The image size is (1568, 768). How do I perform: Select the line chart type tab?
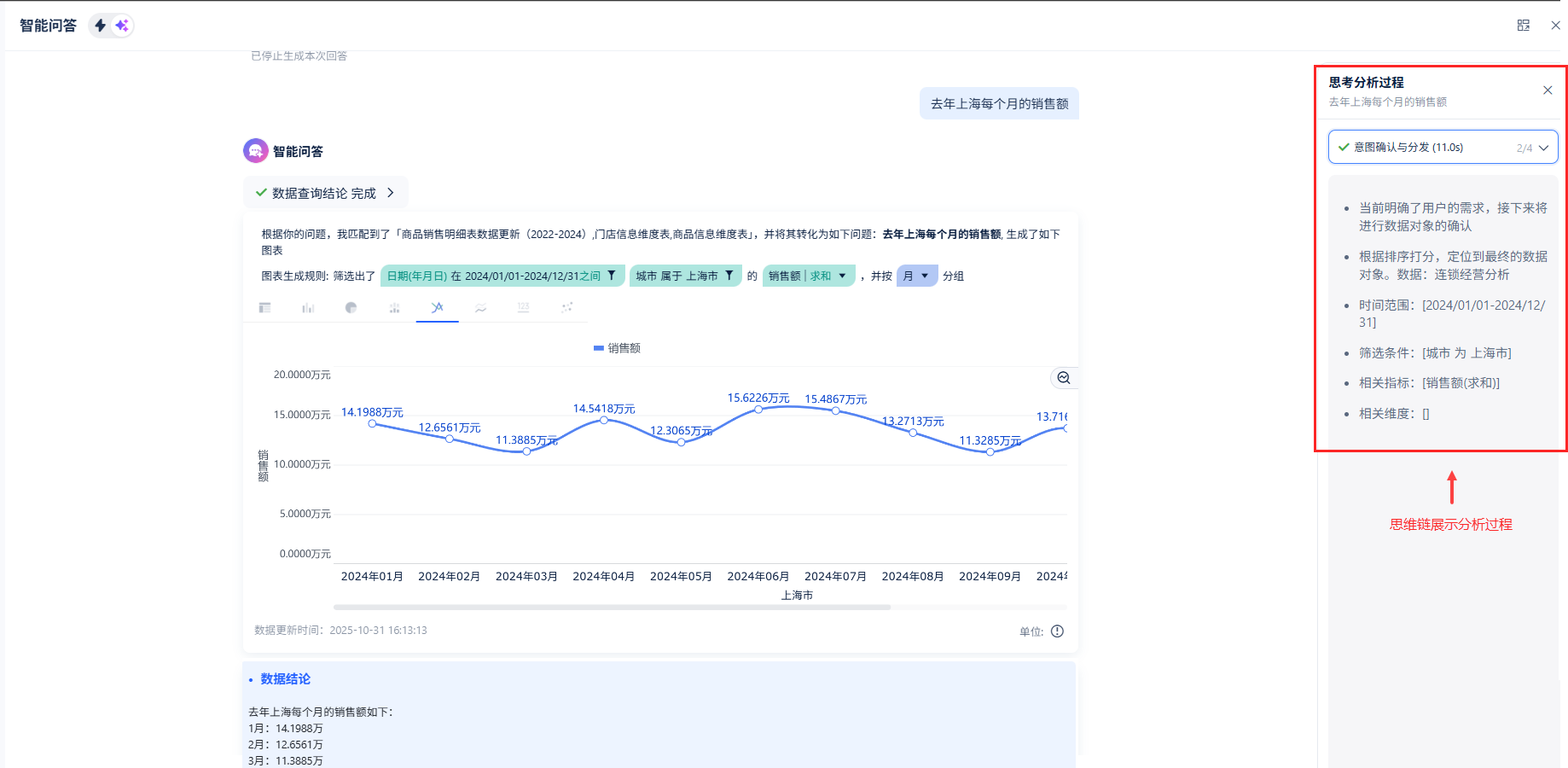coord(438,308)
